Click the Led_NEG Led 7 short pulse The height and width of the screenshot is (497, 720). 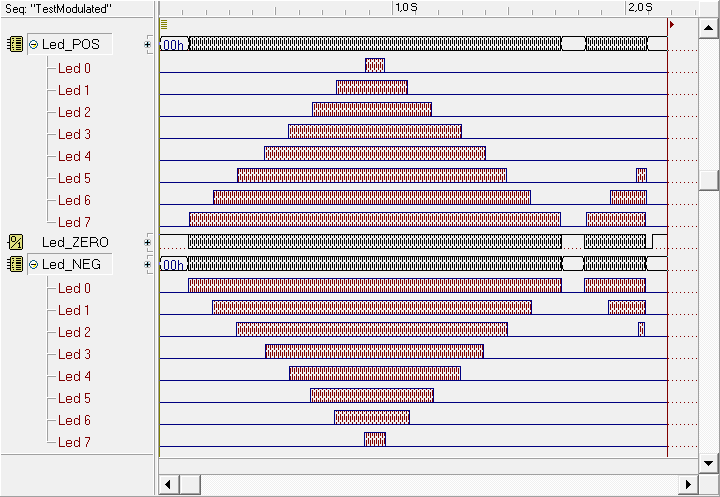375,440
